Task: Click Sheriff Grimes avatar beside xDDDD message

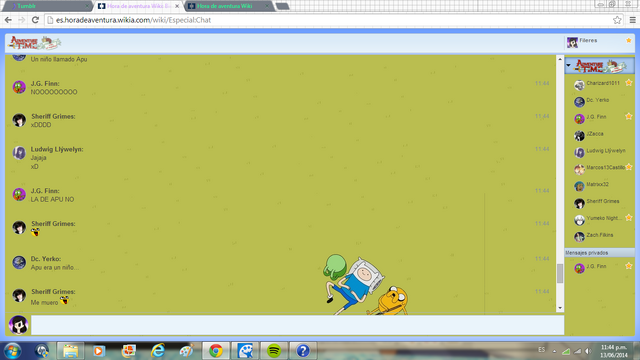Action: click(19, 120)
